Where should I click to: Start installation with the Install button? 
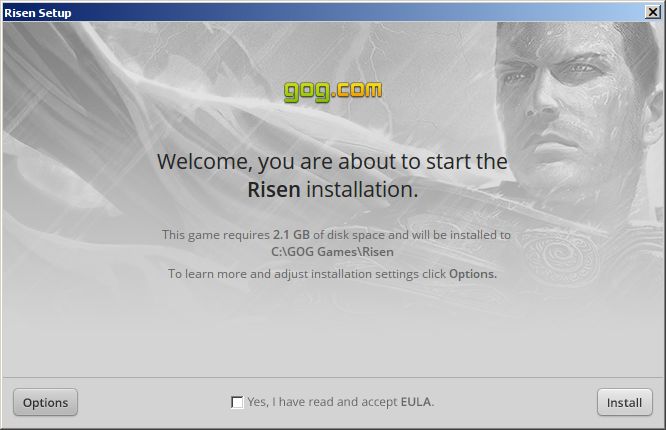pos(624,402)
